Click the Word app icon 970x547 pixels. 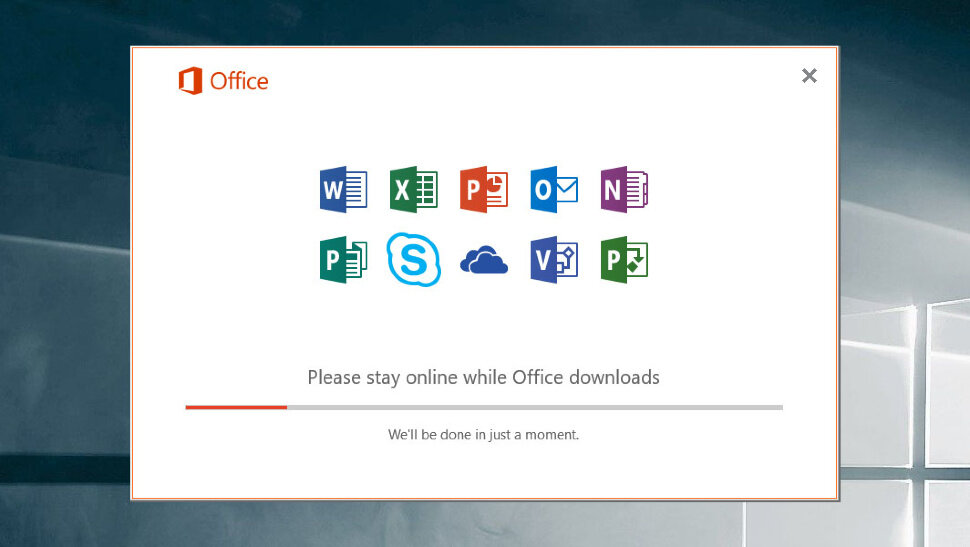point(343,189)
